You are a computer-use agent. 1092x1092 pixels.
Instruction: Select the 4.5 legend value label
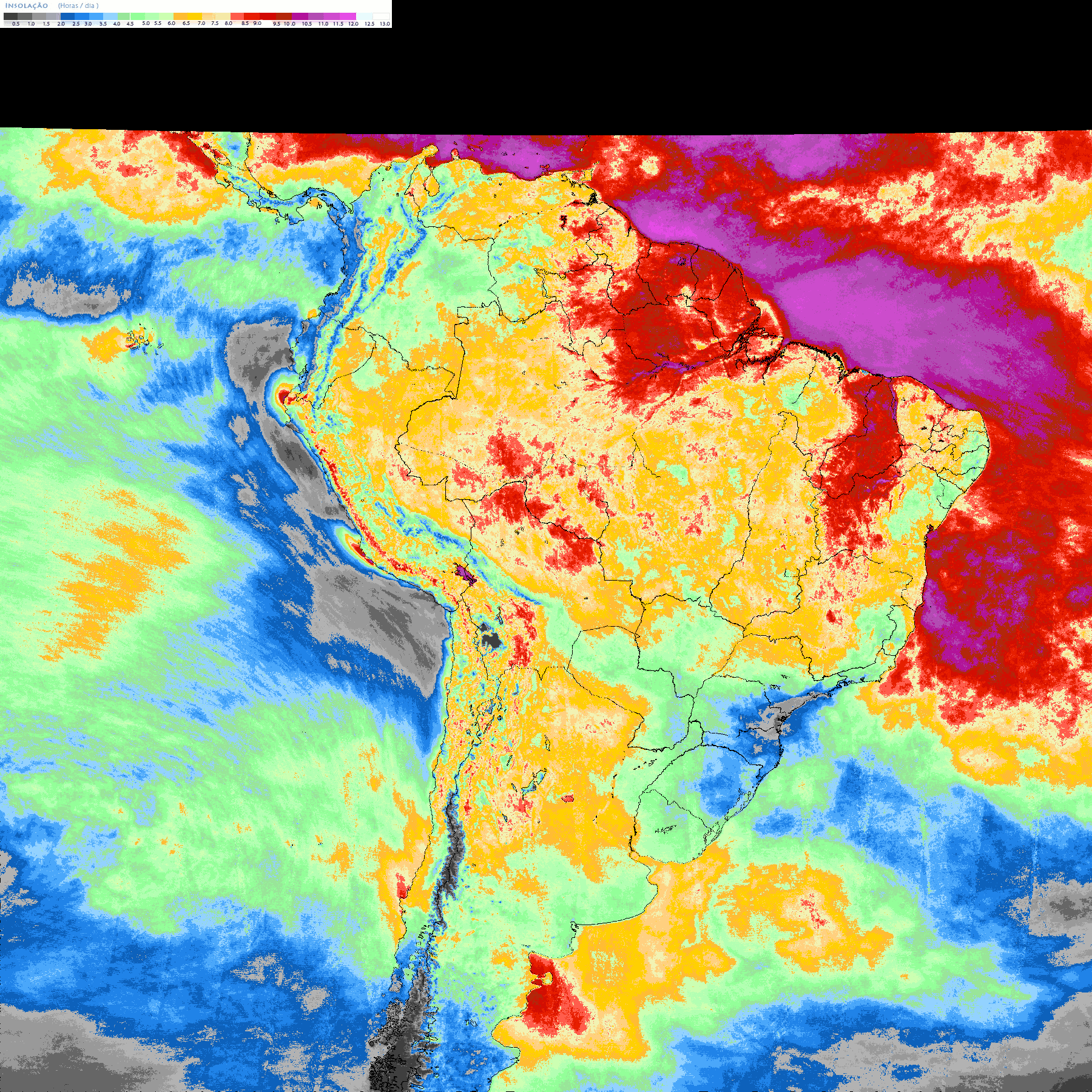(130, 24)
